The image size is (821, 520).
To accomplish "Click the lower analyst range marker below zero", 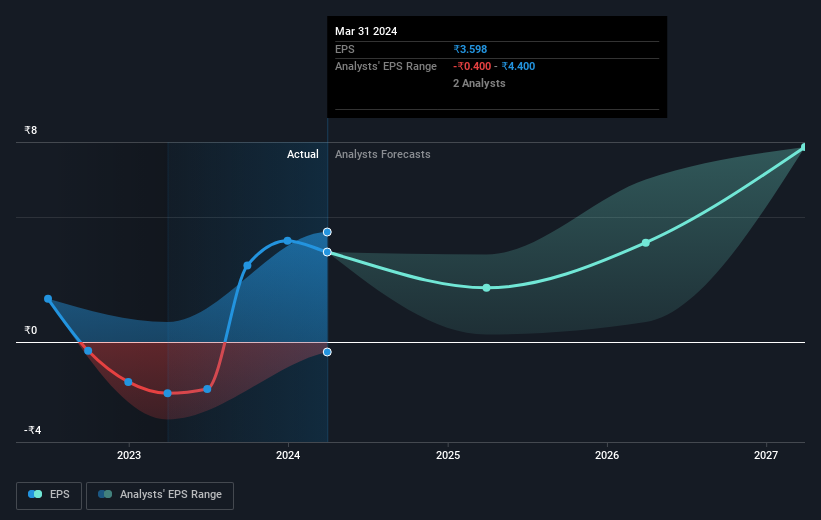I will point(327,352).
